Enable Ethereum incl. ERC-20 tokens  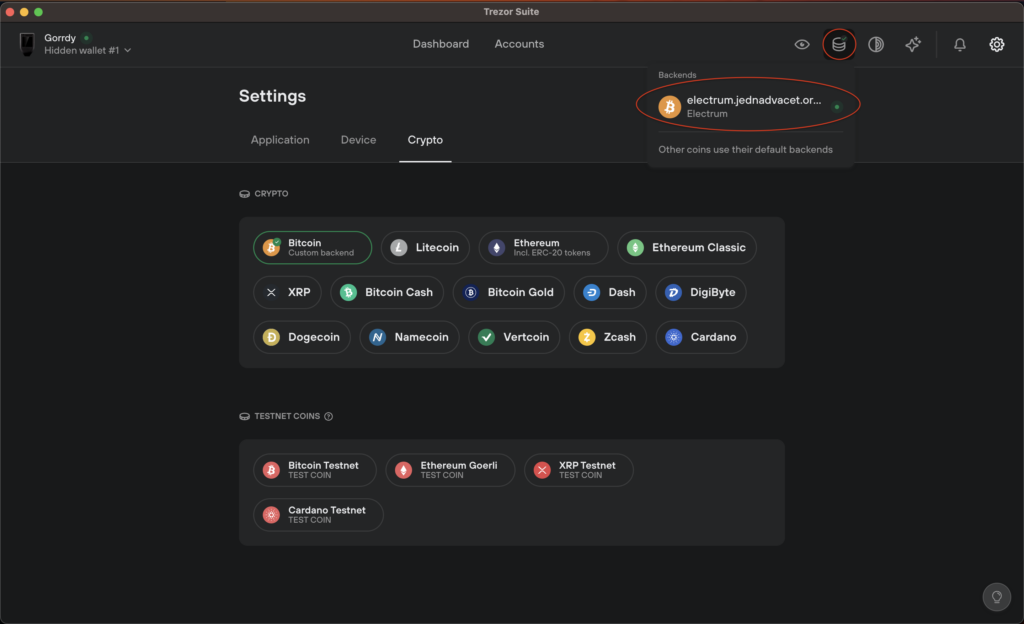pyautogui.click(x=543, y=247)
